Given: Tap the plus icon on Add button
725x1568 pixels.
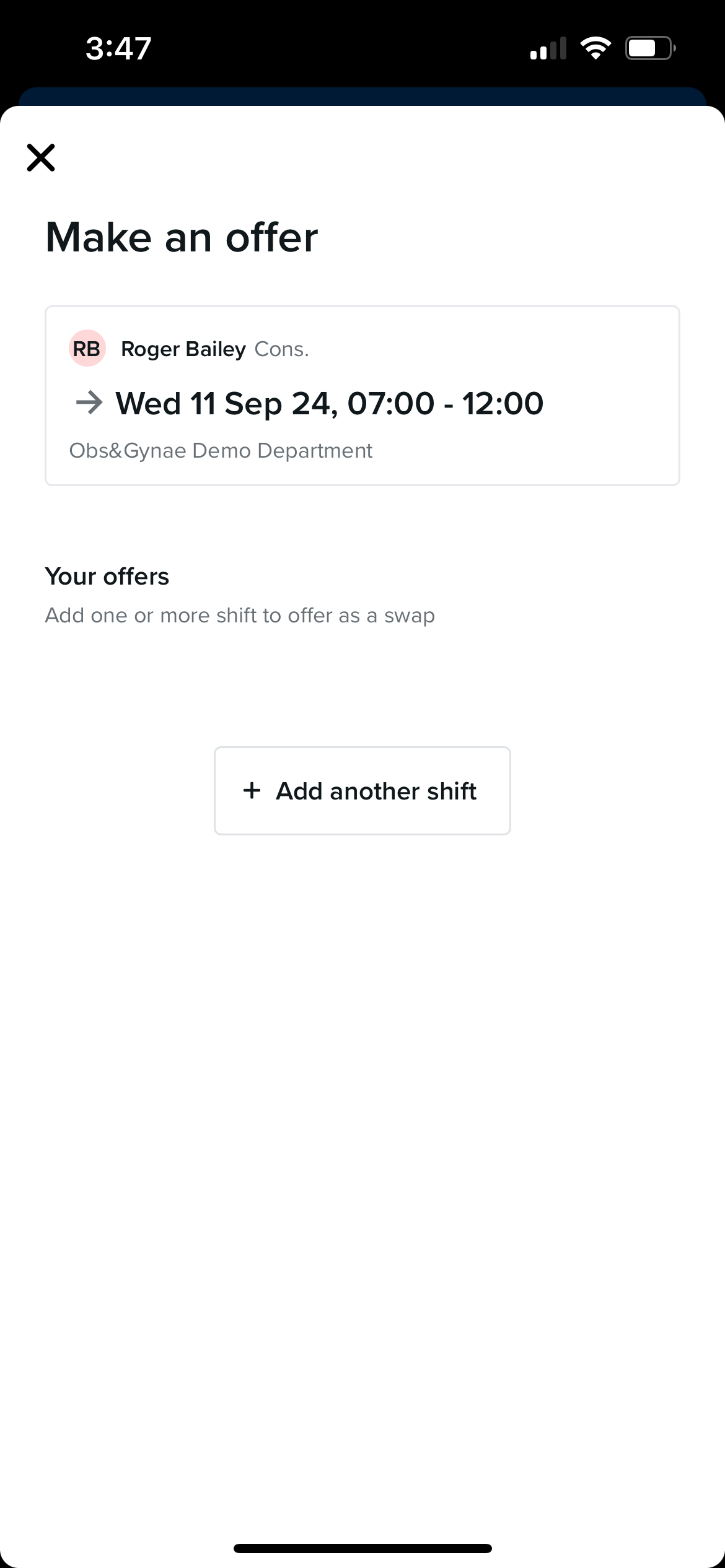Looking at the screenshot, I should tap(252, 790).
